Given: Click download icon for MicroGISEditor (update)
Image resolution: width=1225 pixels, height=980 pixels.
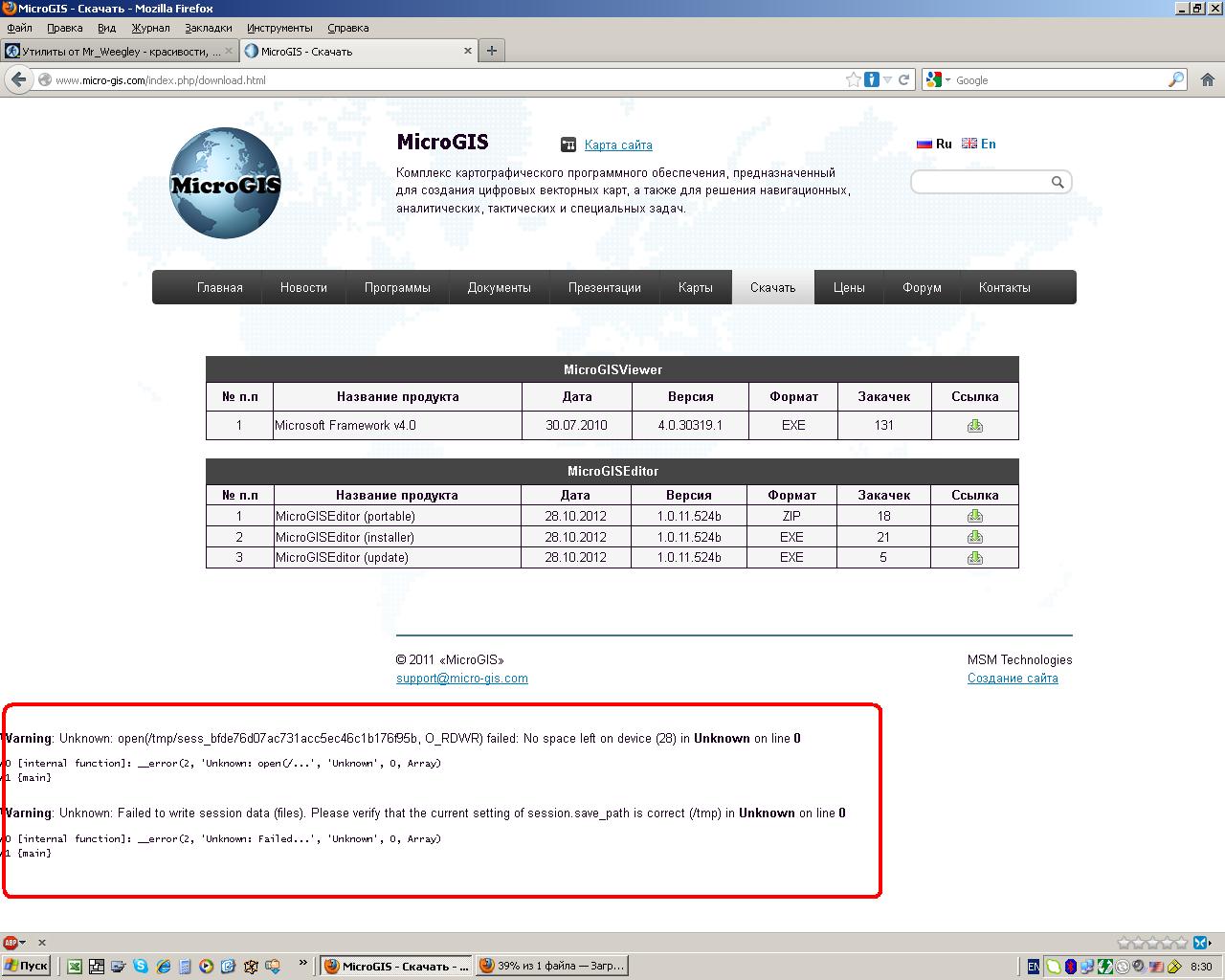Looking at the screenshot, I should click(974, 558).
